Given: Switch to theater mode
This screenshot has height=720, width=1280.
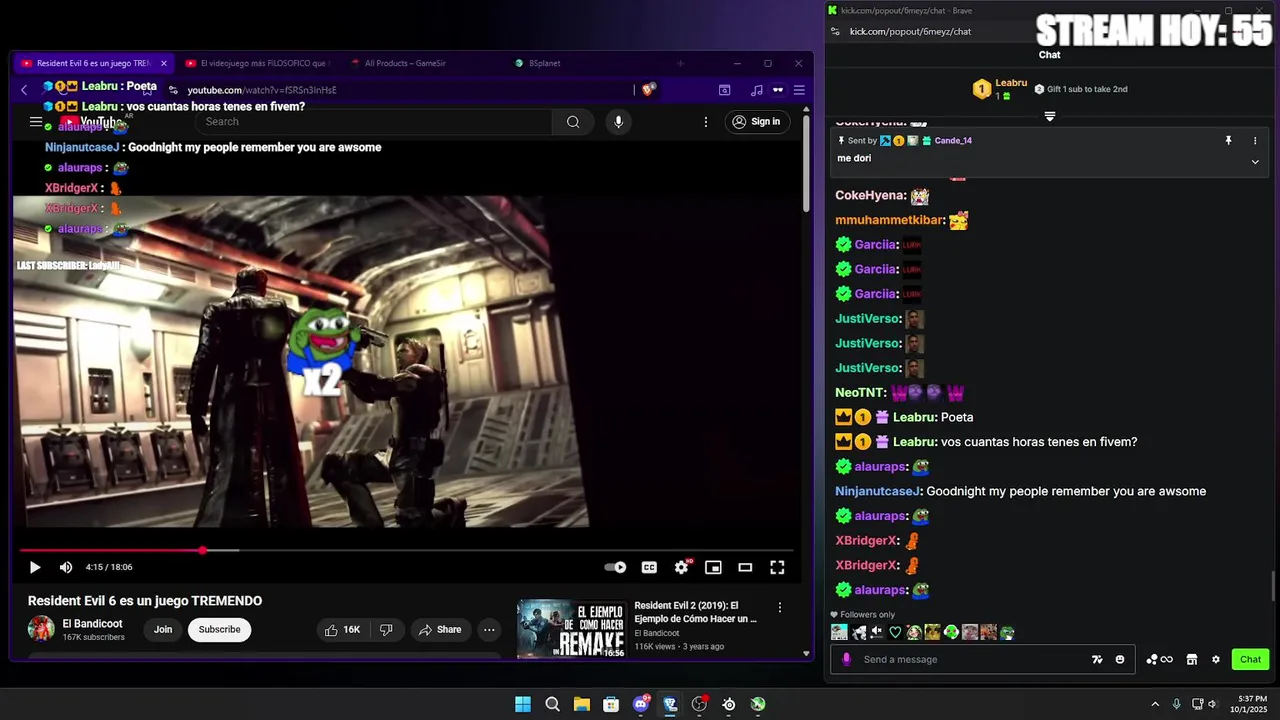Looking at the screenshot, I should (745, 567).
